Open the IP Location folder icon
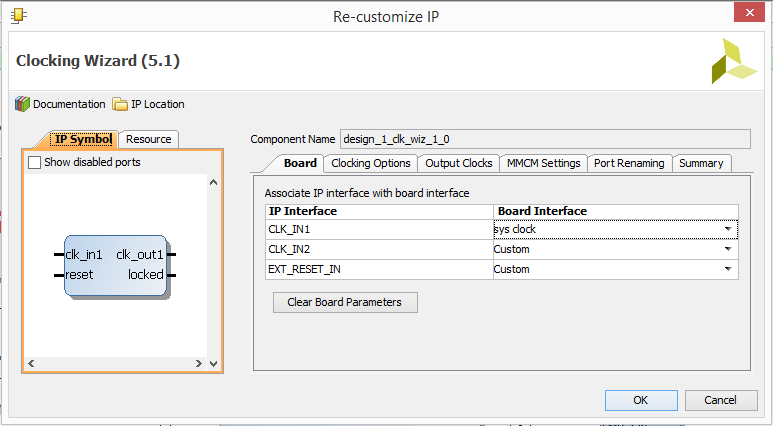Viewport: 773px width, 426px height. pyautogui.click(x=120, y=105)
